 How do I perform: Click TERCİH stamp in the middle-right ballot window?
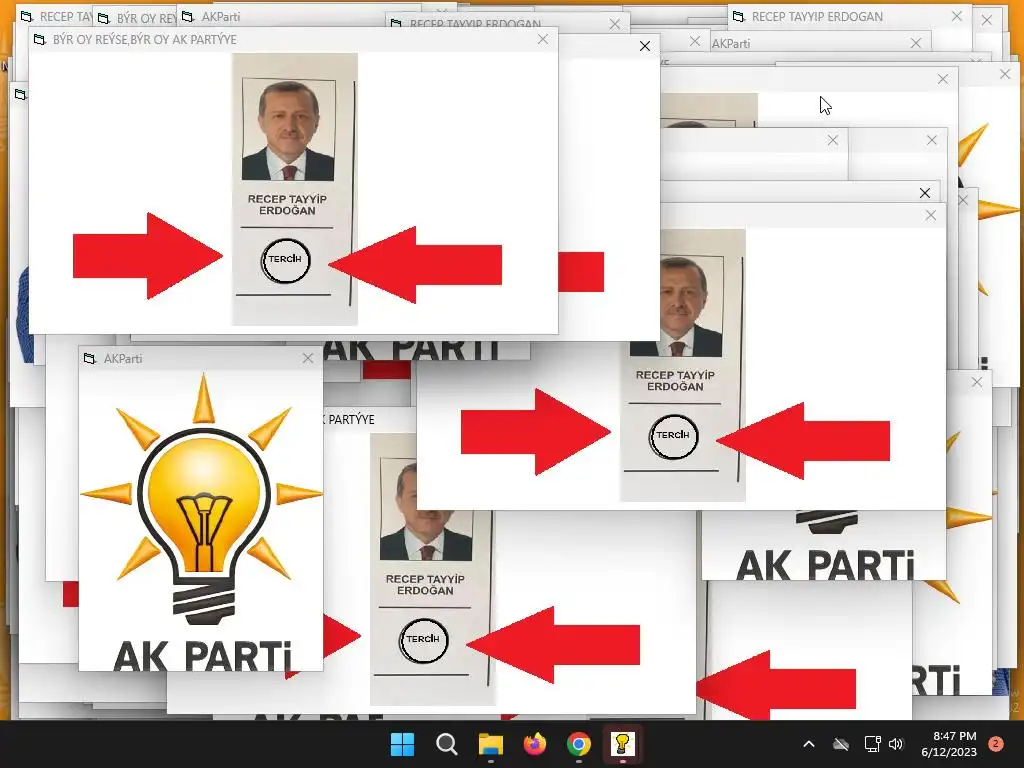pos(673,436)
